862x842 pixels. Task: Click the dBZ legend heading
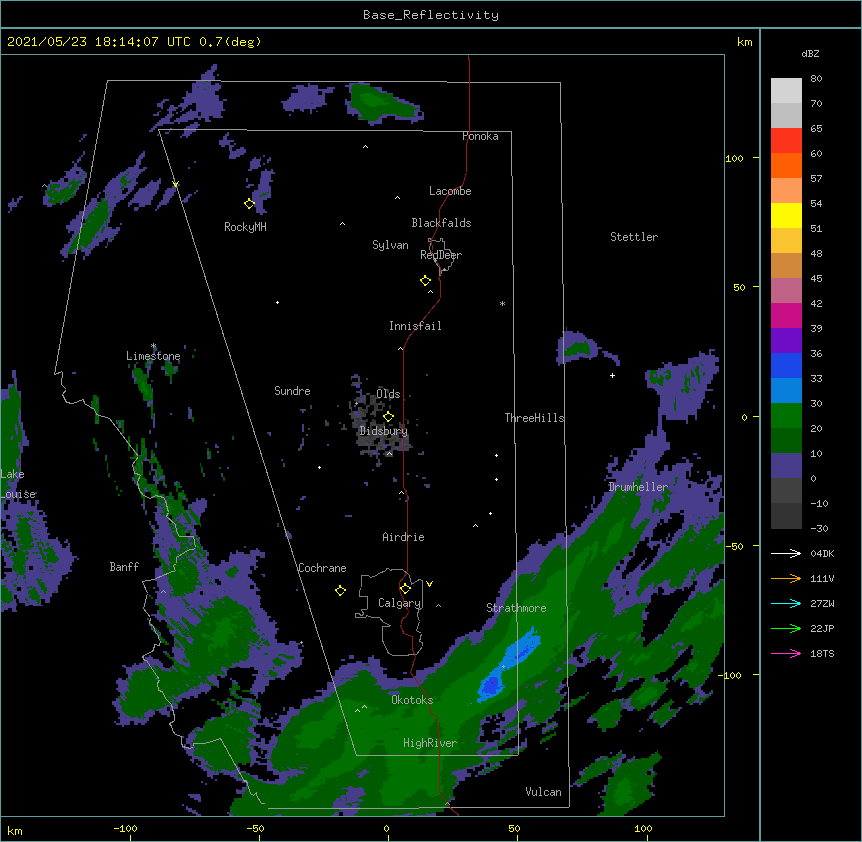(810, 53)
